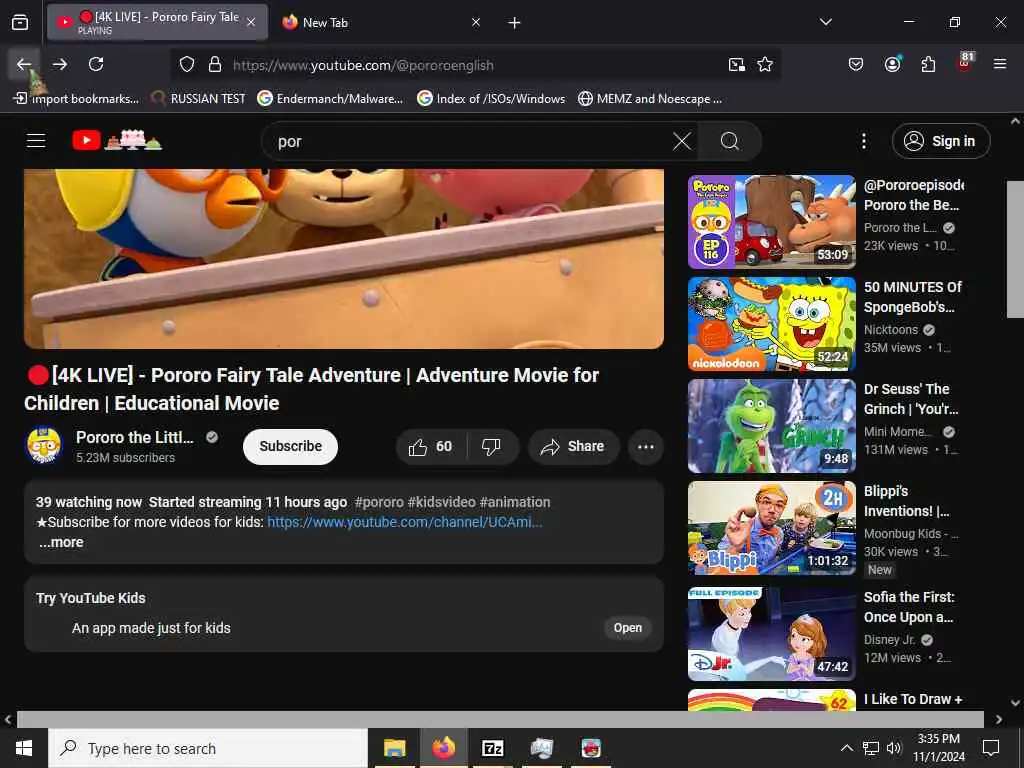The image size is (1024, 768).
Task: Follow the youtube.com/channel/UCAmi link
Action: (x=405, y=522)
